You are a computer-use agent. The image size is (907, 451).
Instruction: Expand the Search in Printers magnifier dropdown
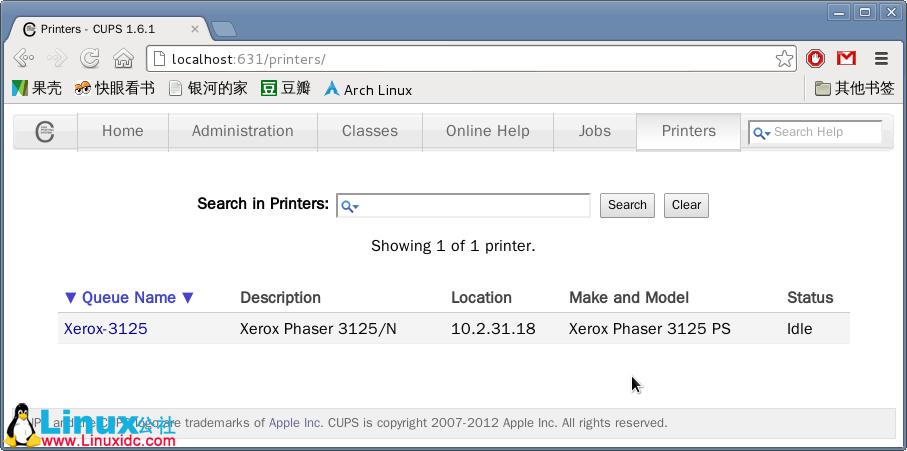(350, 206)
